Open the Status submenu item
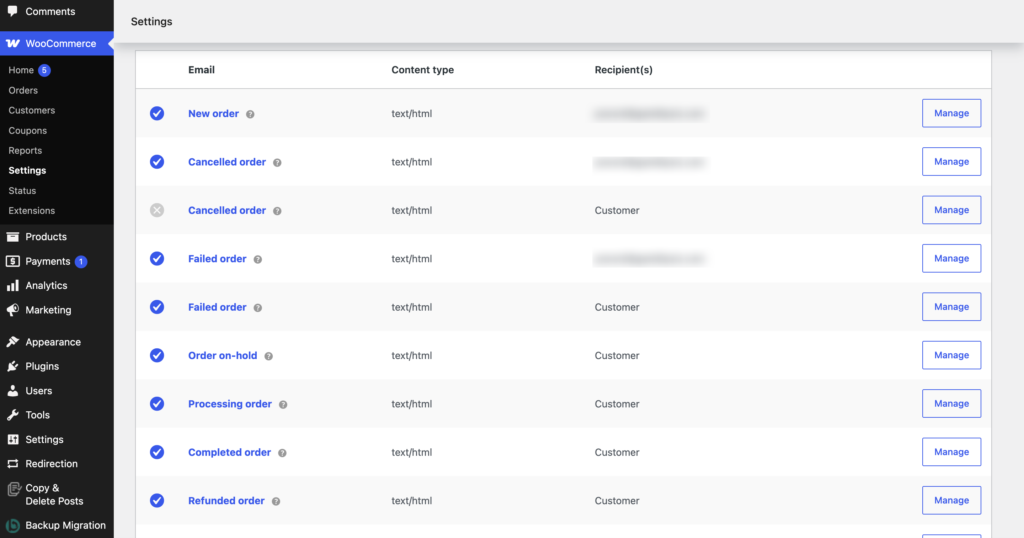 [22, 191]
